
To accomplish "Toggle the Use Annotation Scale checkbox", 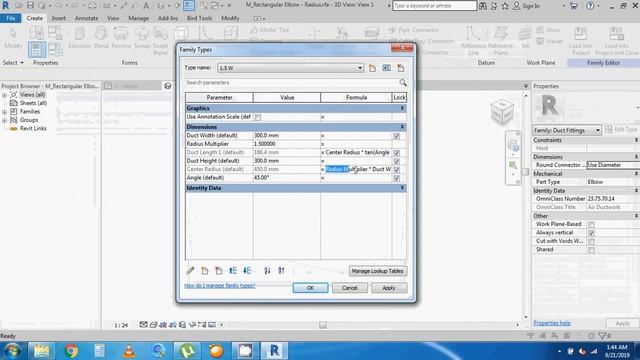I will pyautogui.click(x=258, y=117).
